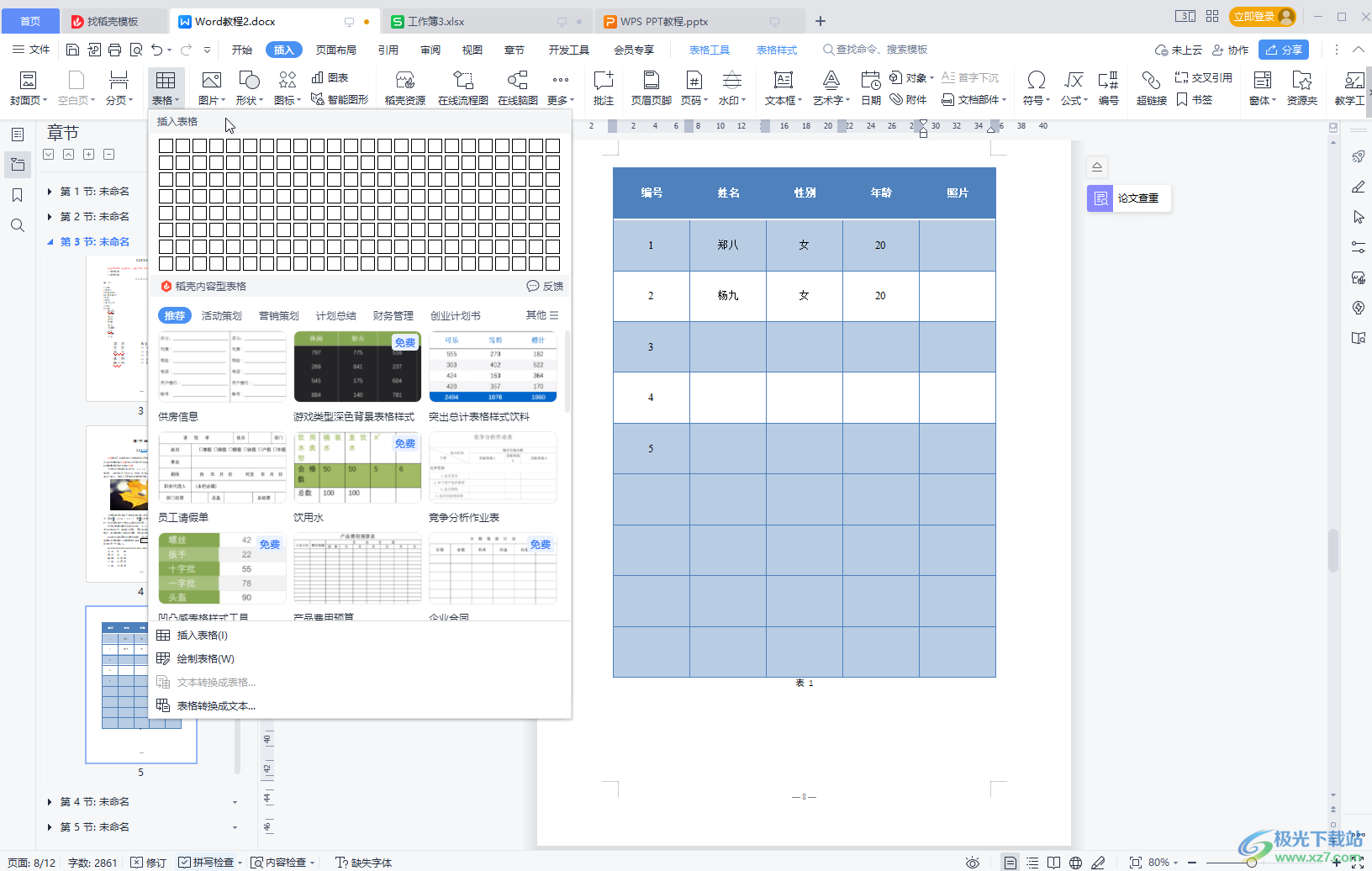Viewport: 1372px width, 871px height.
Task: Switch to outline view in status bar
Action: [1032, 863]
